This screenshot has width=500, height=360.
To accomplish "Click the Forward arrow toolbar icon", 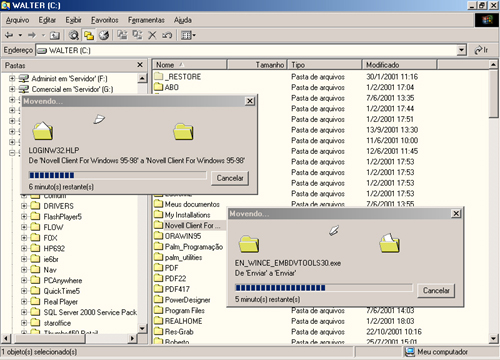I will (32, 35).
